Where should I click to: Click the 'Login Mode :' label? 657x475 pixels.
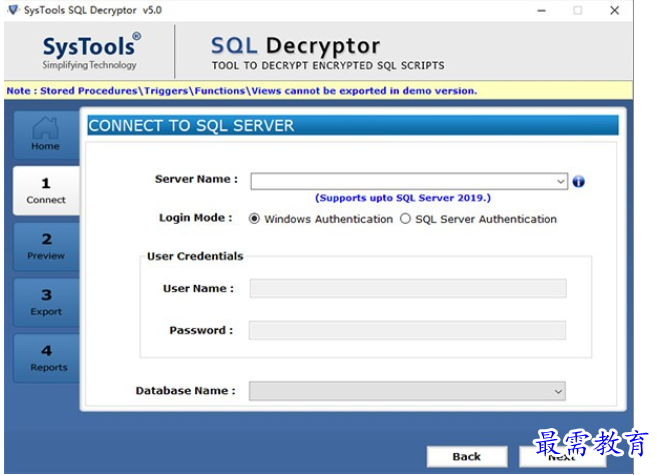(x=195, y=218)
